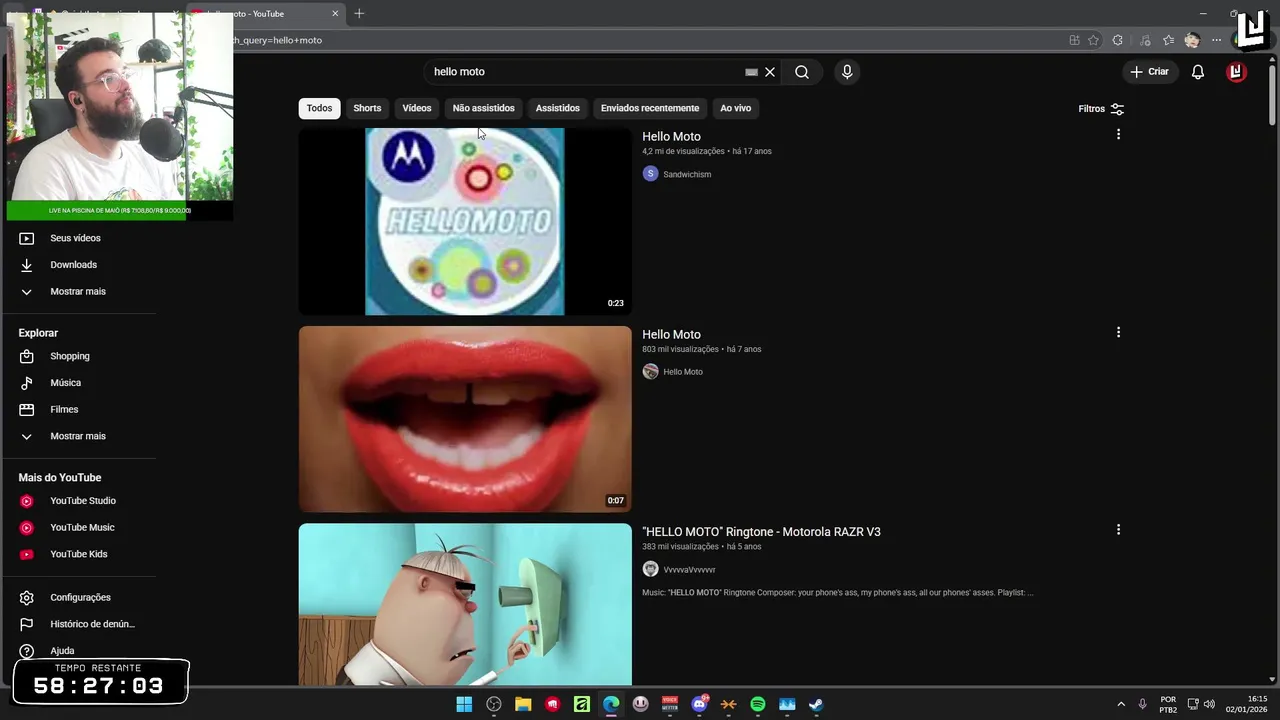Open the "HELLO MOTO" Ringtone - Motorola RAZR V3 title
Screen dimensions: 1280x720
pyautogui.click(x=761, y=532)
